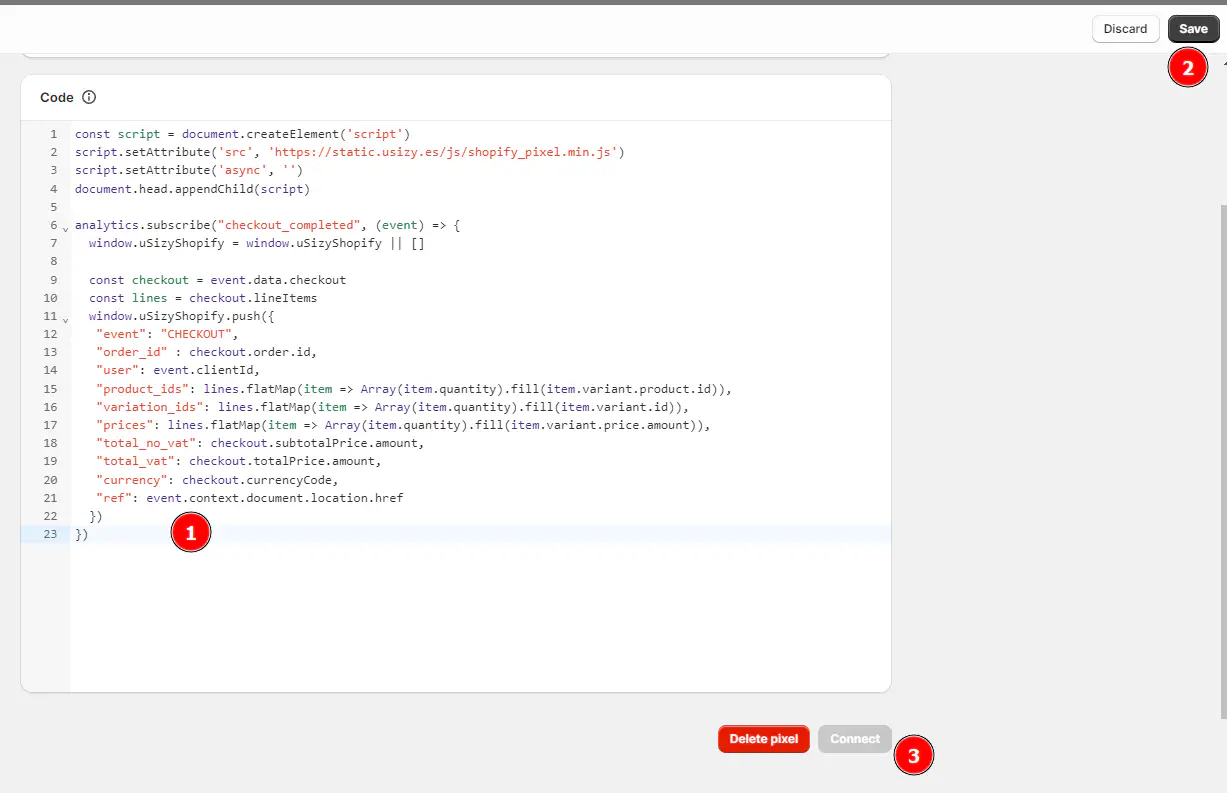Collapse the analytics.subscribe block at line 6

(x=65, y=229)
